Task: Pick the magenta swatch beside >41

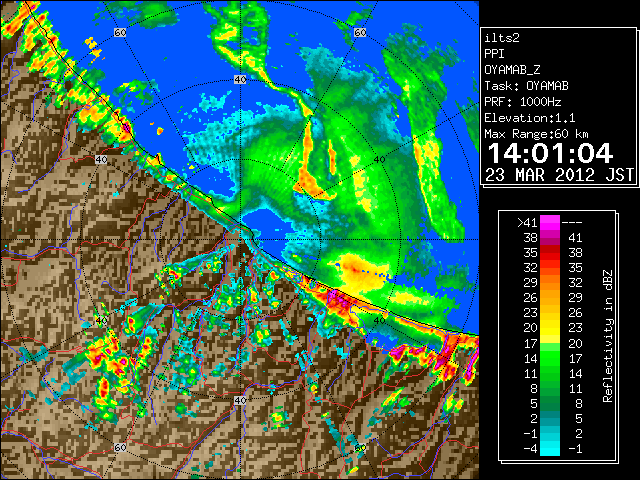Action: tap(550, 223)
